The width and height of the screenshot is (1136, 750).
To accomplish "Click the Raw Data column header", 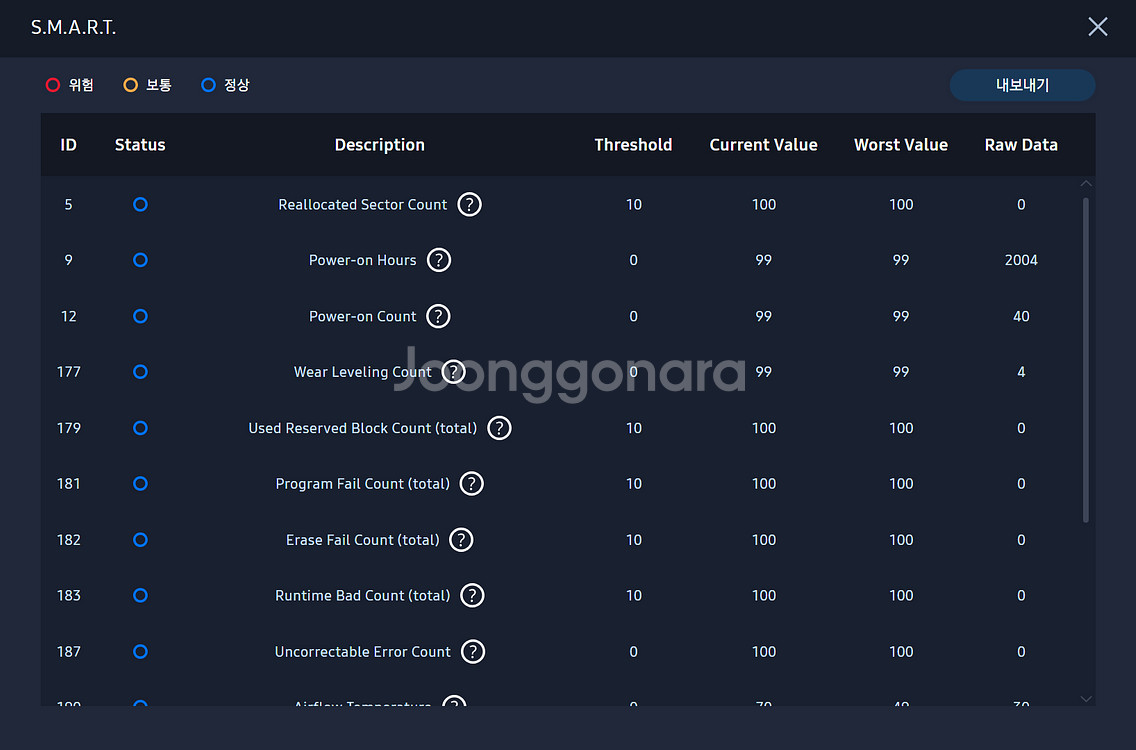I will pos(1021,145).
